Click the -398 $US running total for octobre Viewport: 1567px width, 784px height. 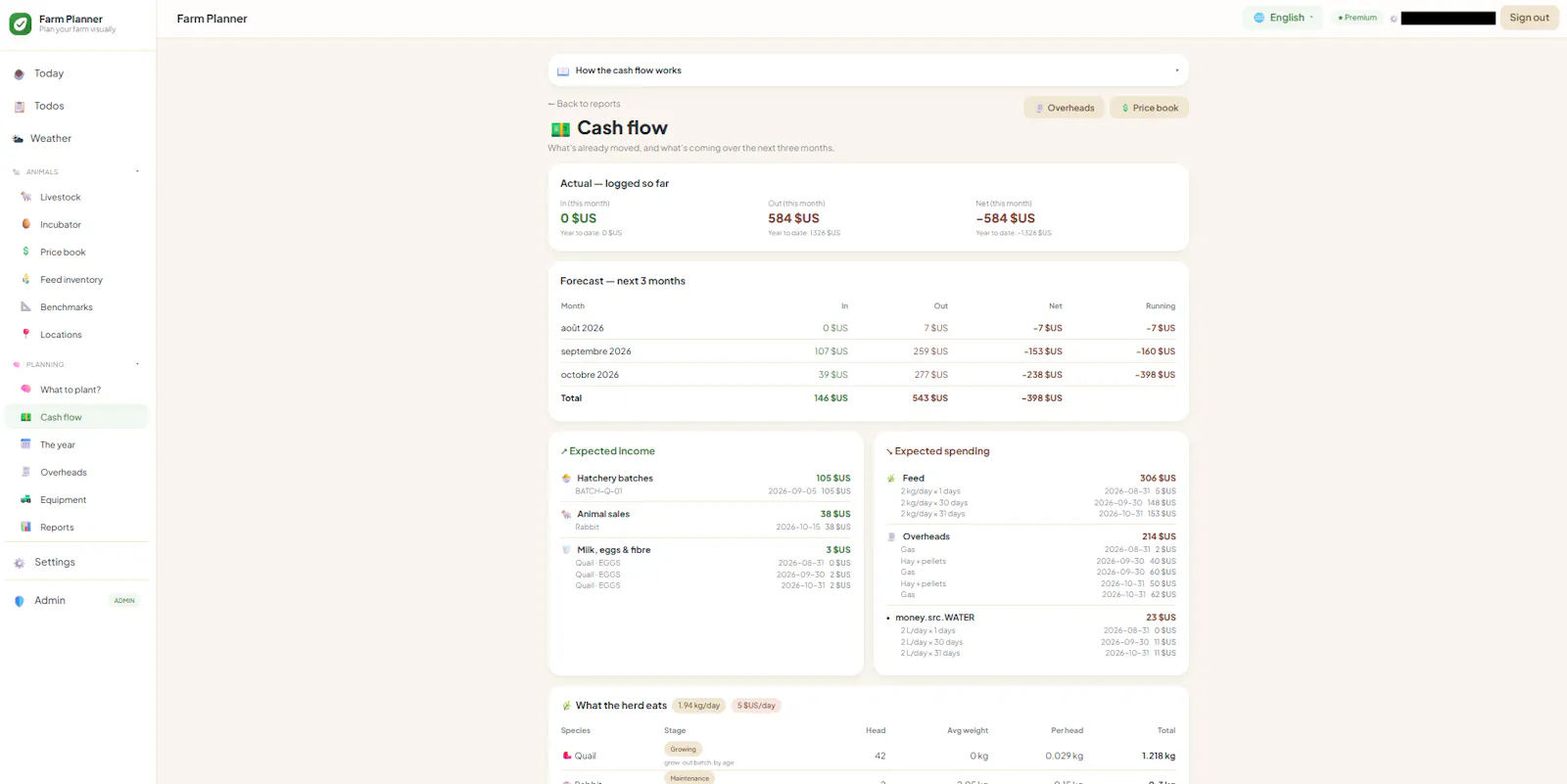click(1156, 375)
